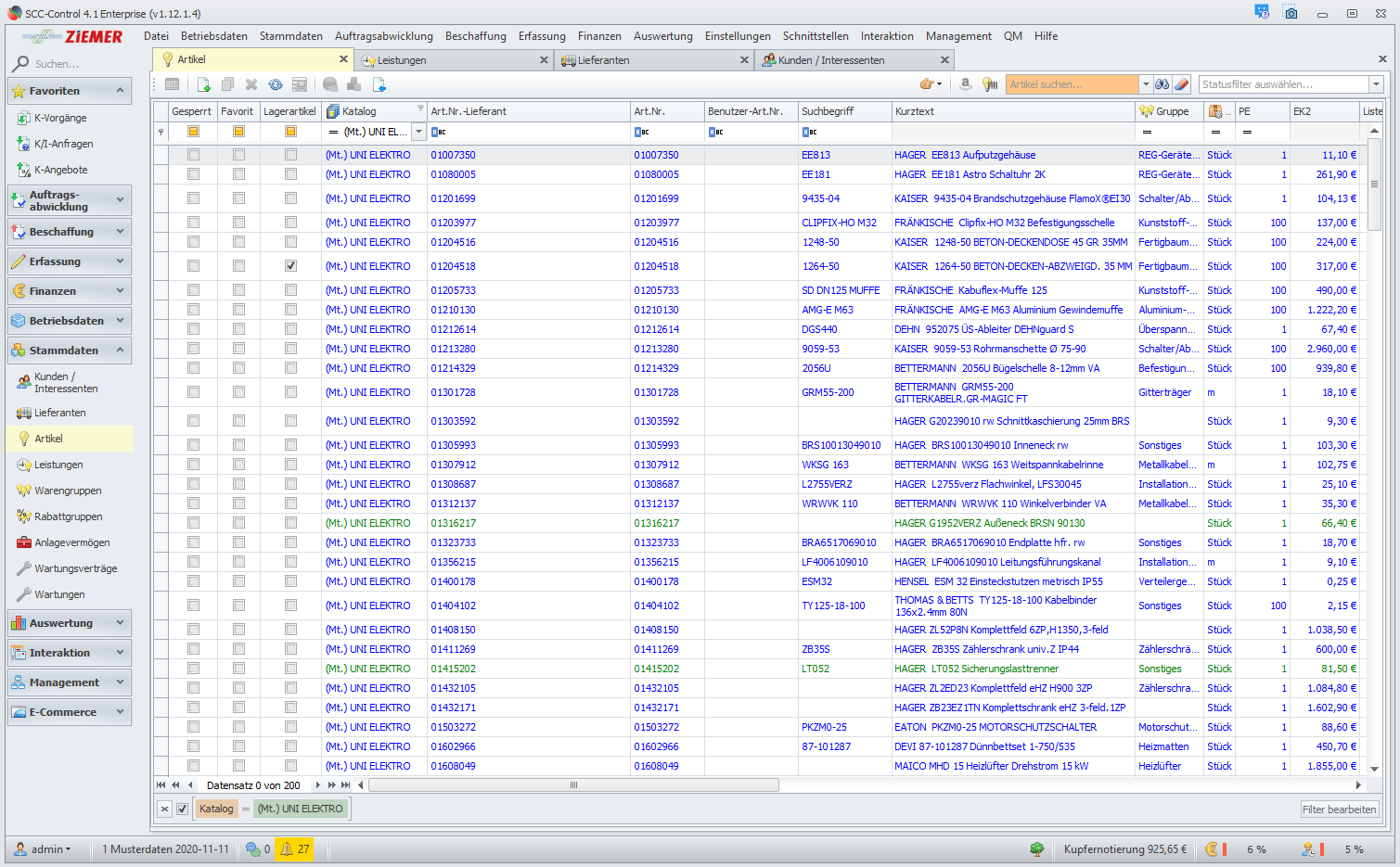1400x867 pixels.
Task: Click the Amazon icon in the toolbar
Action: coord(966,84)
